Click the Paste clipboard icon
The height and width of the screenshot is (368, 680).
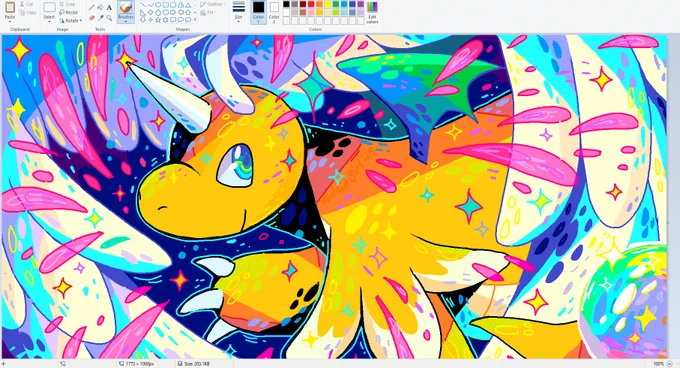click(10, 7)
